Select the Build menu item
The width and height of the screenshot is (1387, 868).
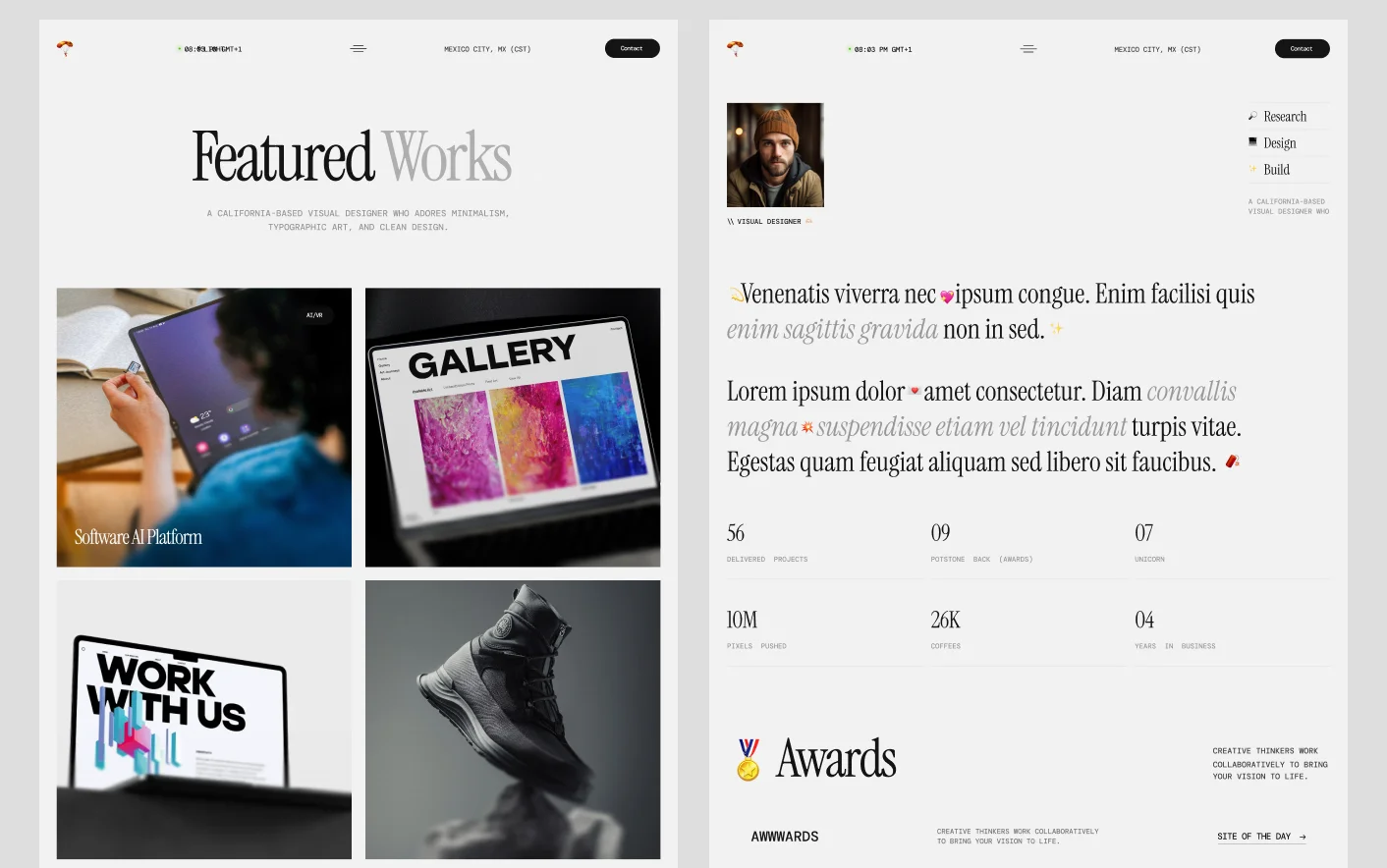point(1276,170)
